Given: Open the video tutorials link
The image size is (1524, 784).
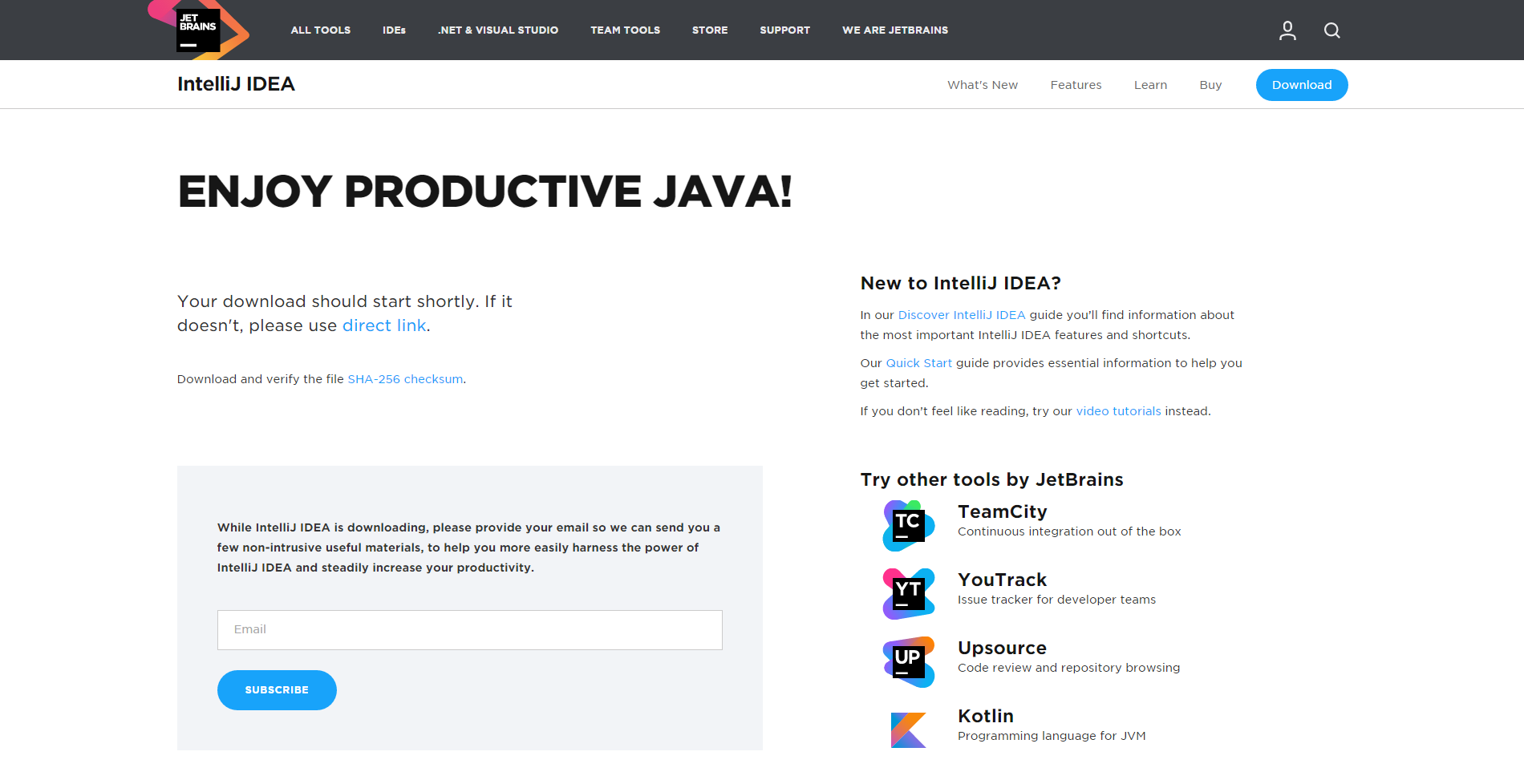Looking at the screenshot, I should [1118, 411].
